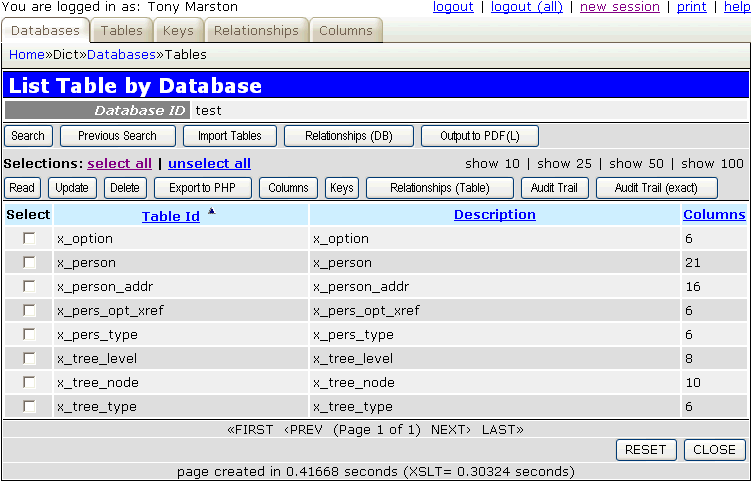
Task: Open the help link
Action: 735,7
